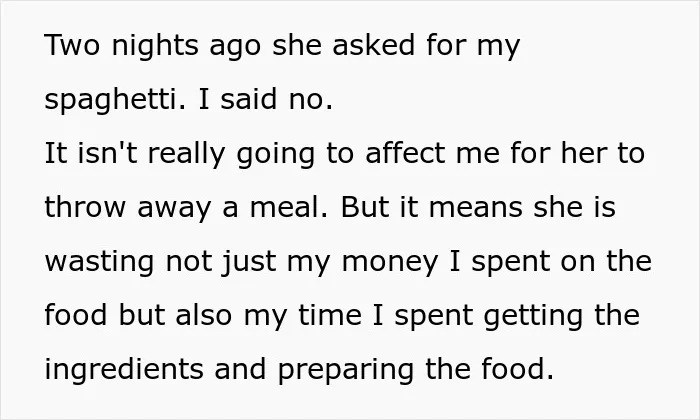Click the phrase "Two nights ago"
700x420 pixels.
pos(153,46)
